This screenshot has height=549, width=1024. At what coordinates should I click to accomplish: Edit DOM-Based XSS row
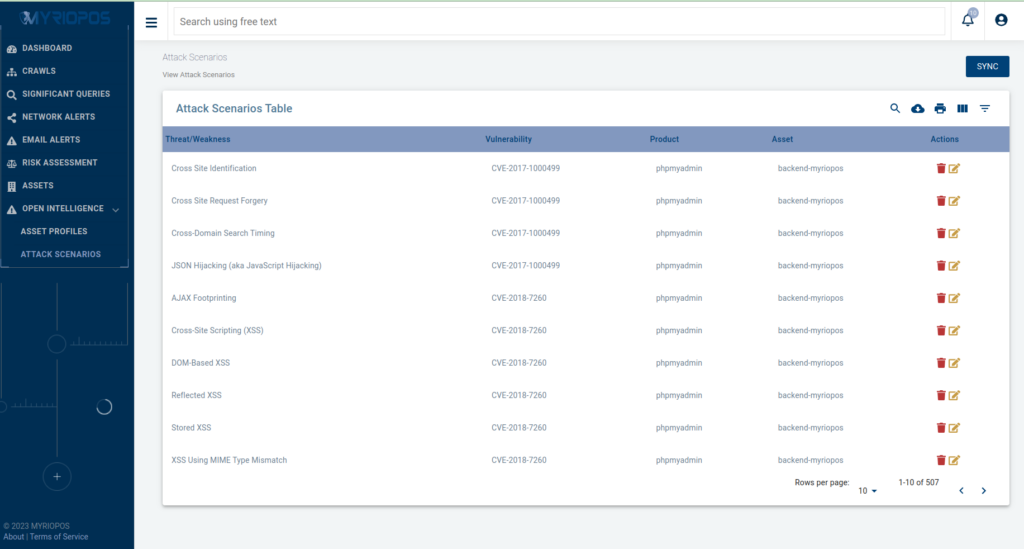point(954,363)
